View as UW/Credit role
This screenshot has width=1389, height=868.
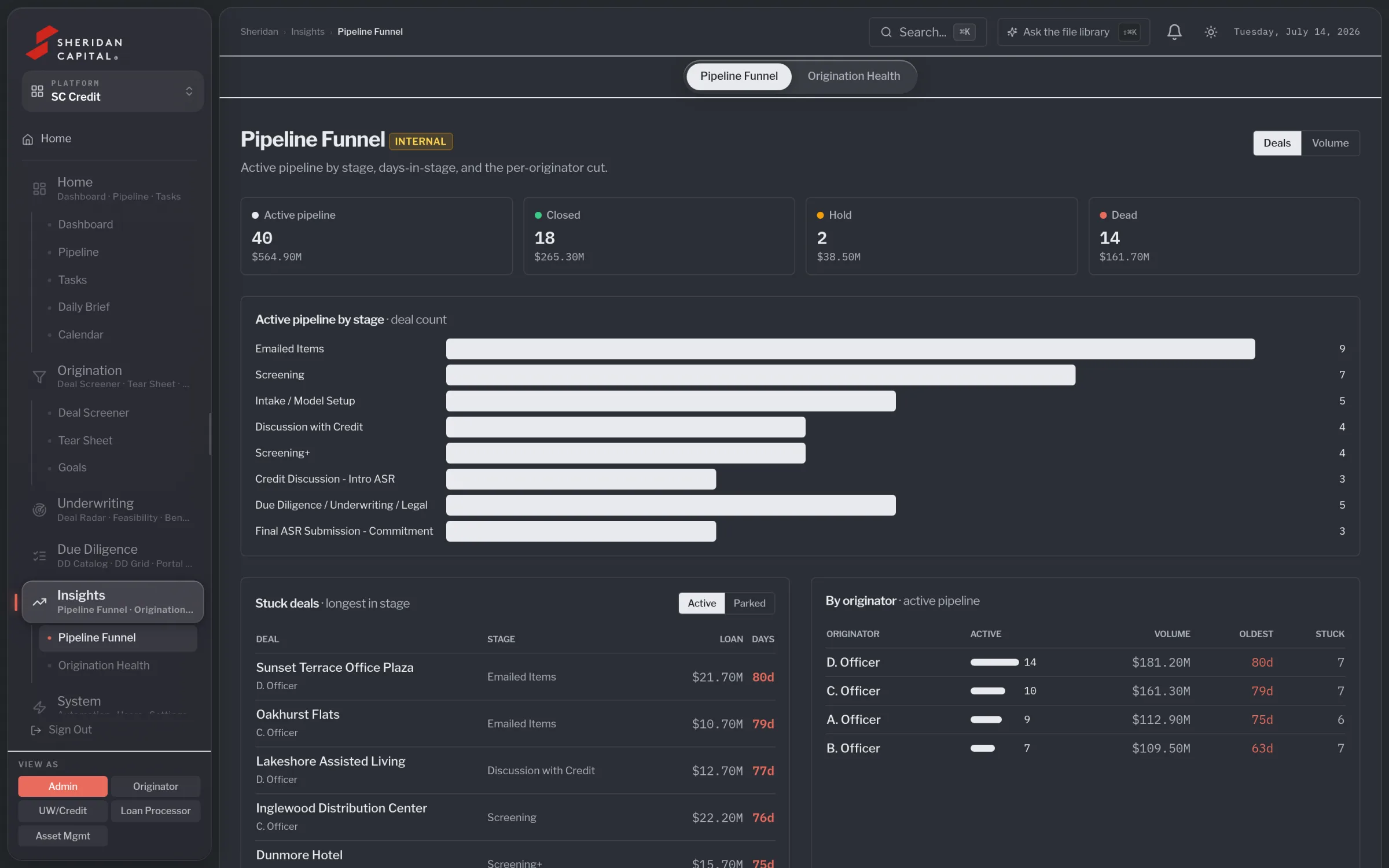click(x=63, y=810)
